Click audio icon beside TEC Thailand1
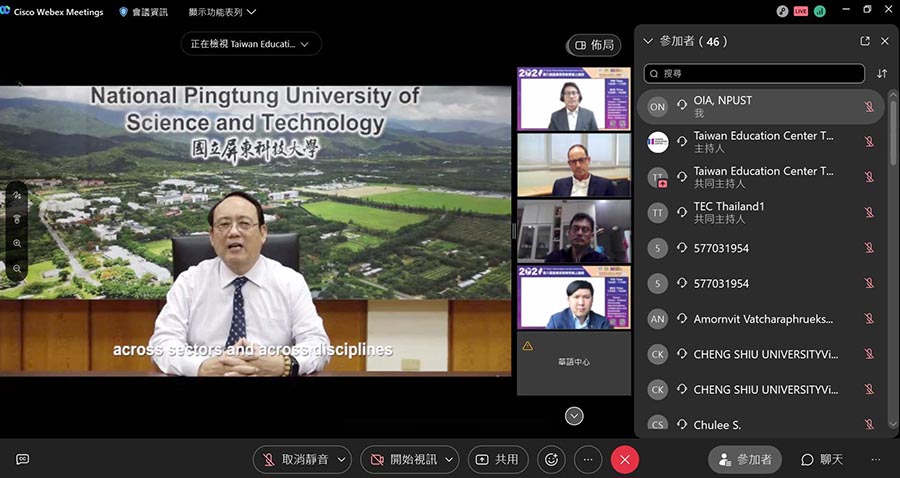 pyautogui.click(x=682, y=212)
